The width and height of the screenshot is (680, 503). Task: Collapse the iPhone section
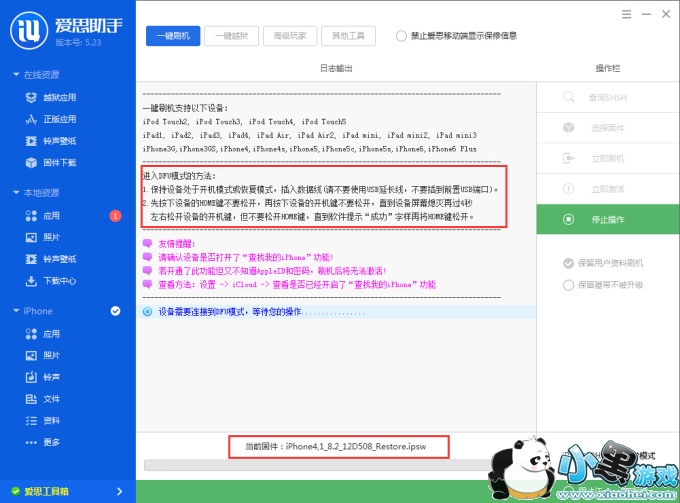(16, 311)
